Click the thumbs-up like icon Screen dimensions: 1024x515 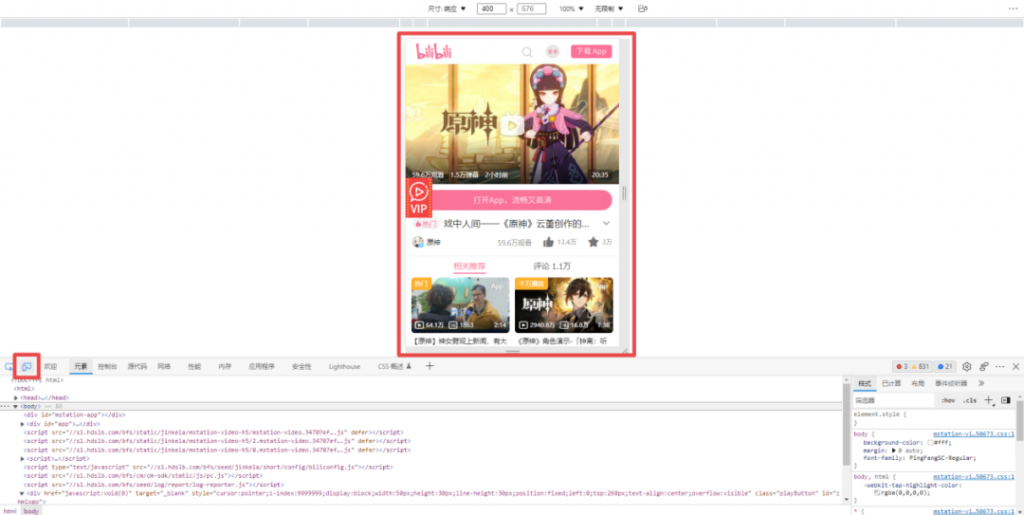point(548,242)
